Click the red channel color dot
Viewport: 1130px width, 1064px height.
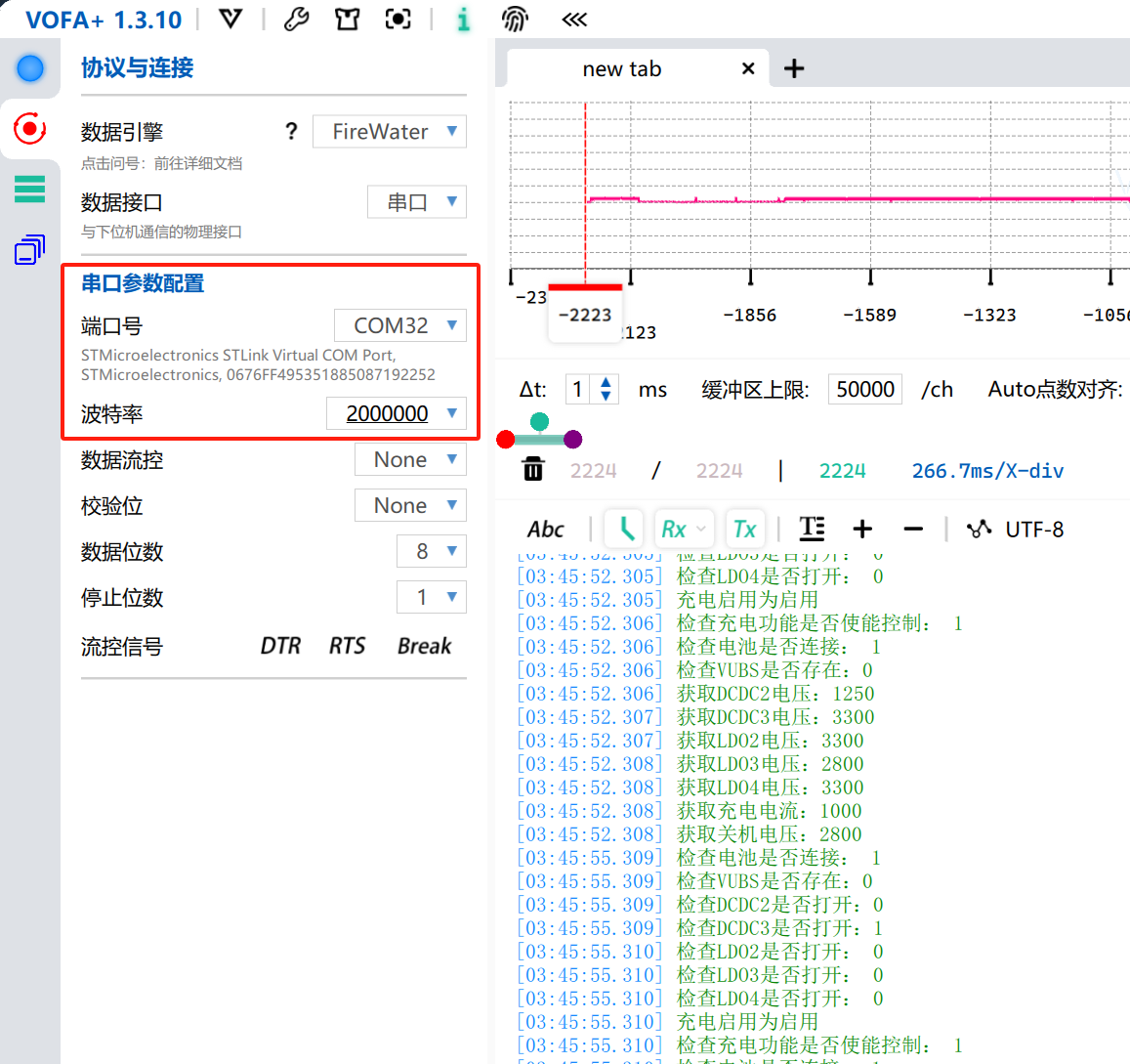(506, 439)
